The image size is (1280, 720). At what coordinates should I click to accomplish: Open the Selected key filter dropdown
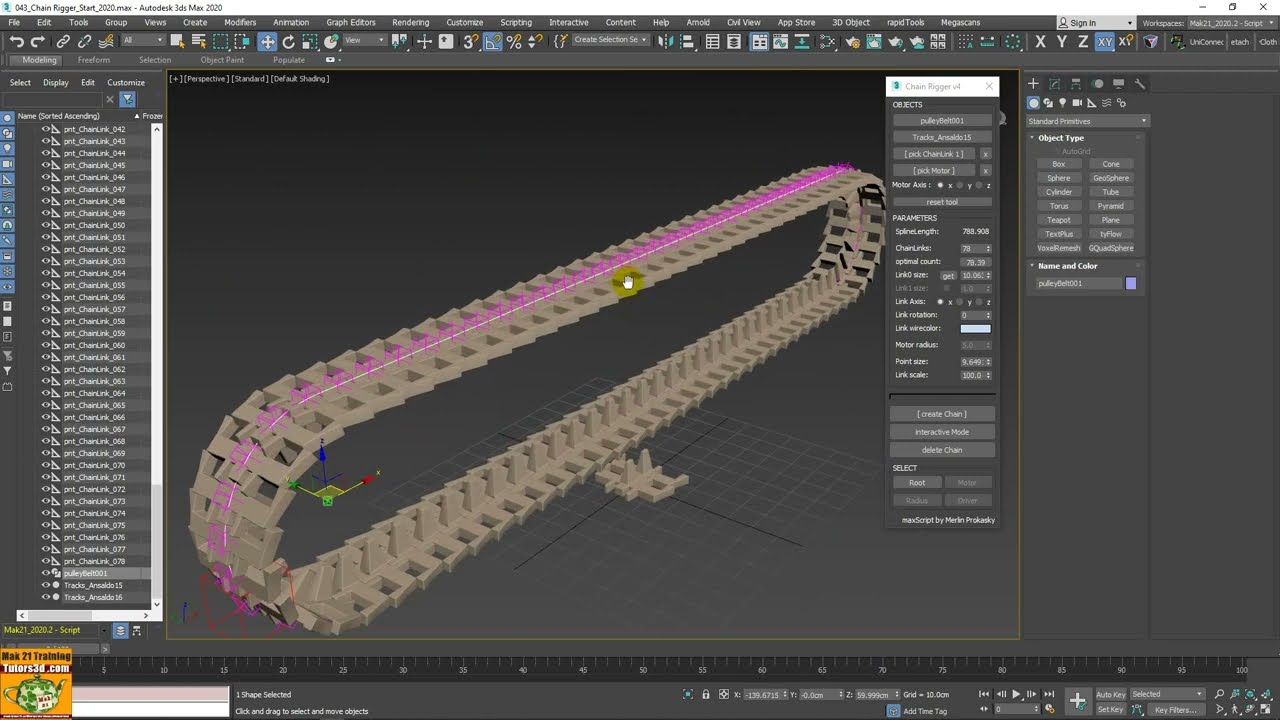click(1167, 694)
